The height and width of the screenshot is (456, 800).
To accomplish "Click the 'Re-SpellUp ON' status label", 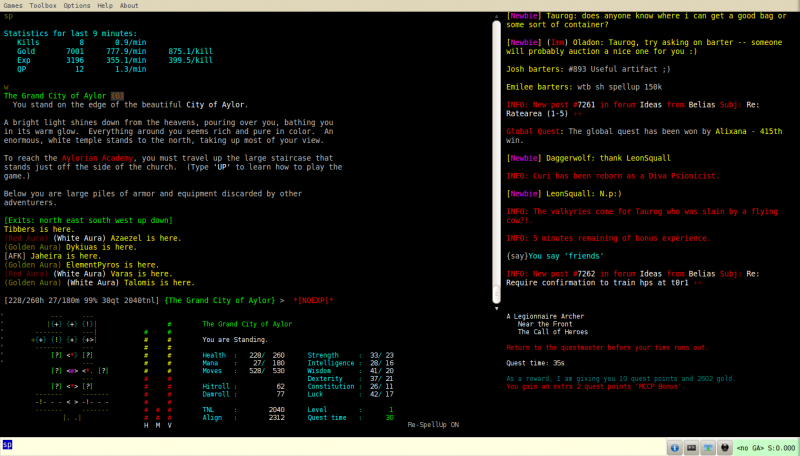I will [x=433, y=424].
